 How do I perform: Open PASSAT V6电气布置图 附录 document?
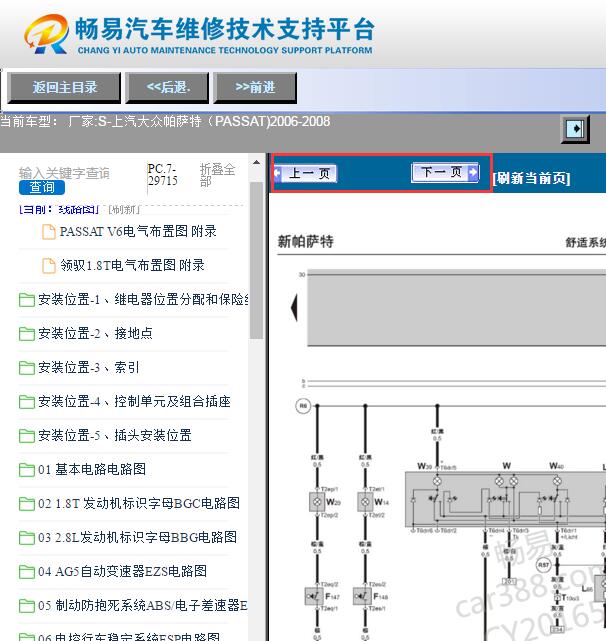pyautogui.click(x=138, y=231)
